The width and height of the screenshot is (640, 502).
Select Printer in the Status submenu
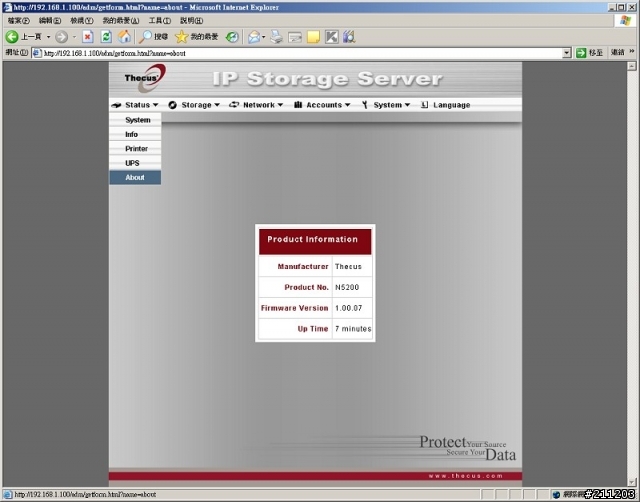(x=135, y=149)
